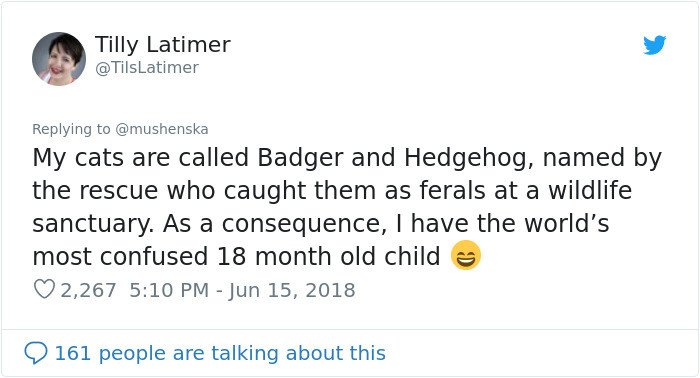Click the phrase 'As a consequence'

[x=275, y=224]
